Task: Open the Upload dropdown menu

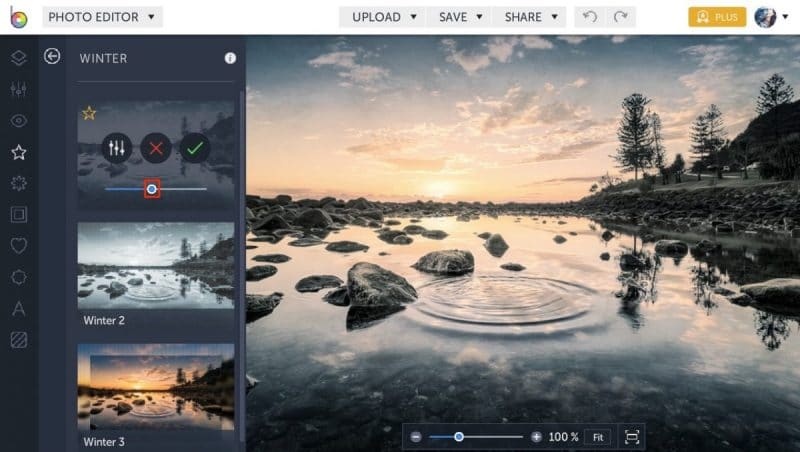Action: pyautogui.click(x=384, y=17)
